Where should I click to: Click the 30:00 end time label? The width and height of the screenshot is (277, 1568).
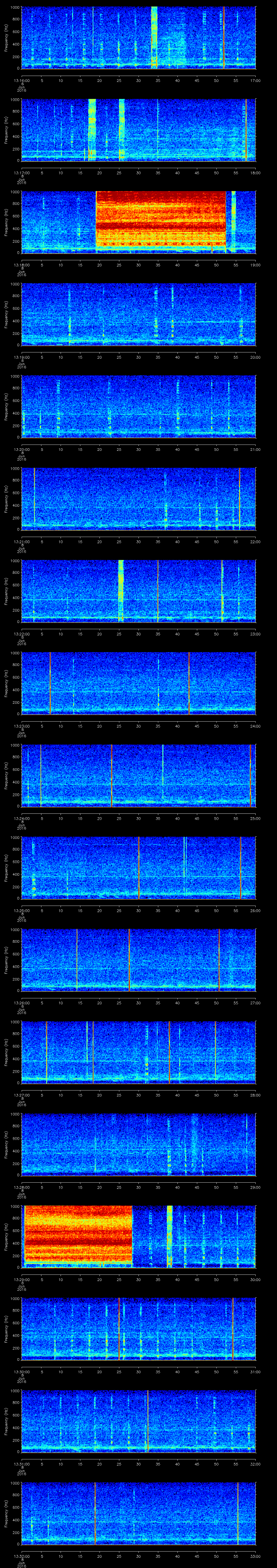coord(255,1279)
